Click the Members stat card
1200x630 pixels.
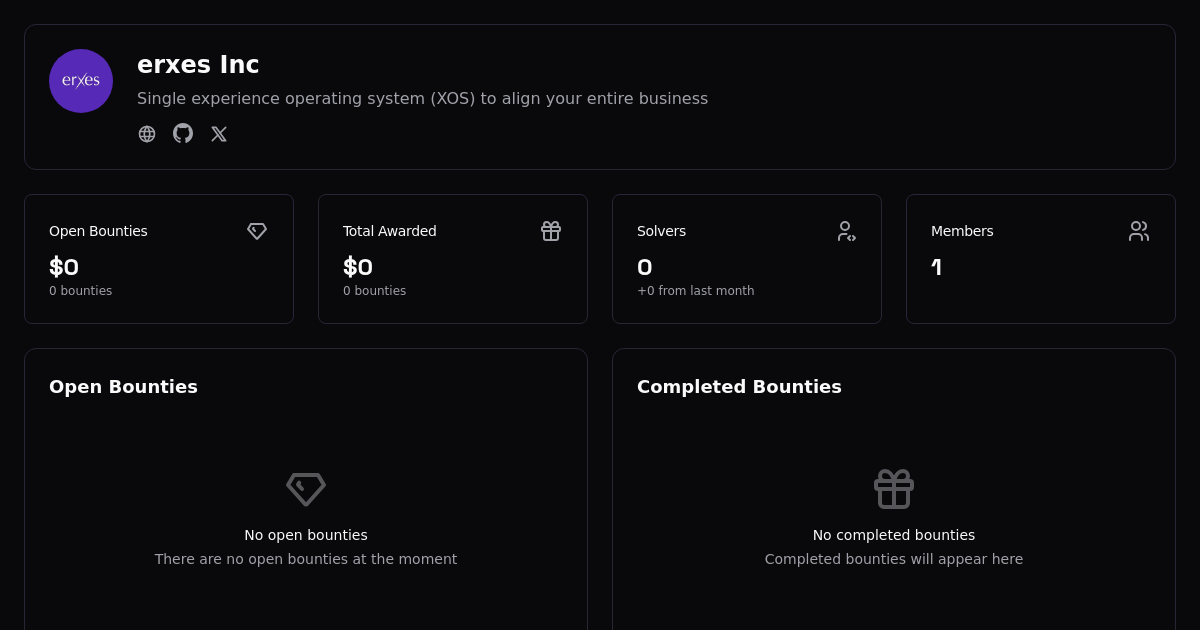1041,258
